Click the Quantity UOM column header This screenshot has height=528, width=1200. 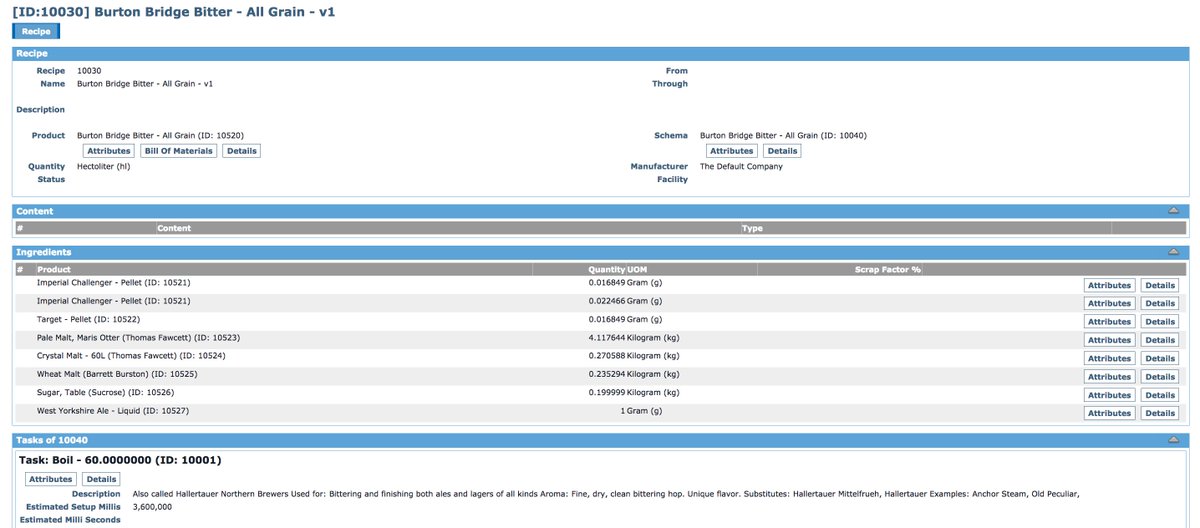coord(618,270)
